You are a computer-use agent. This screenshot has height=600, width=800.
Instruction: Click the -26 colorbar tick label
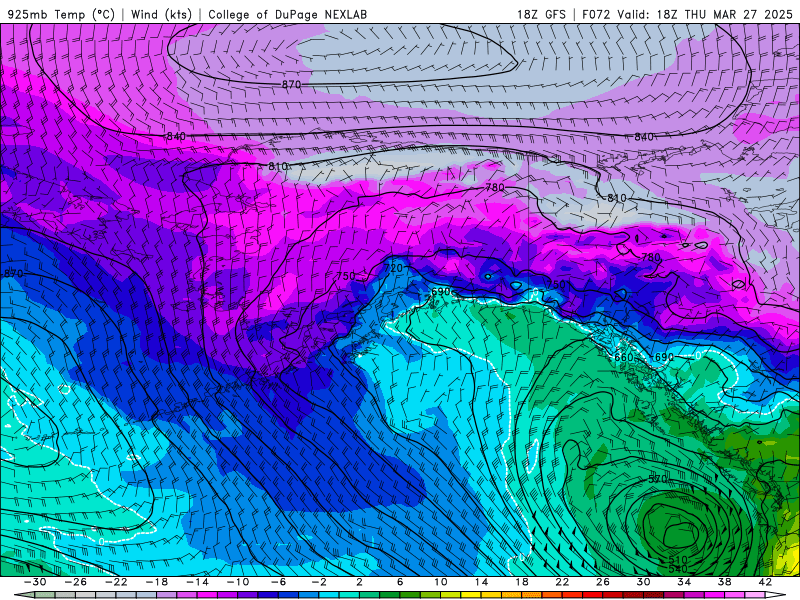tap(76, 582)
